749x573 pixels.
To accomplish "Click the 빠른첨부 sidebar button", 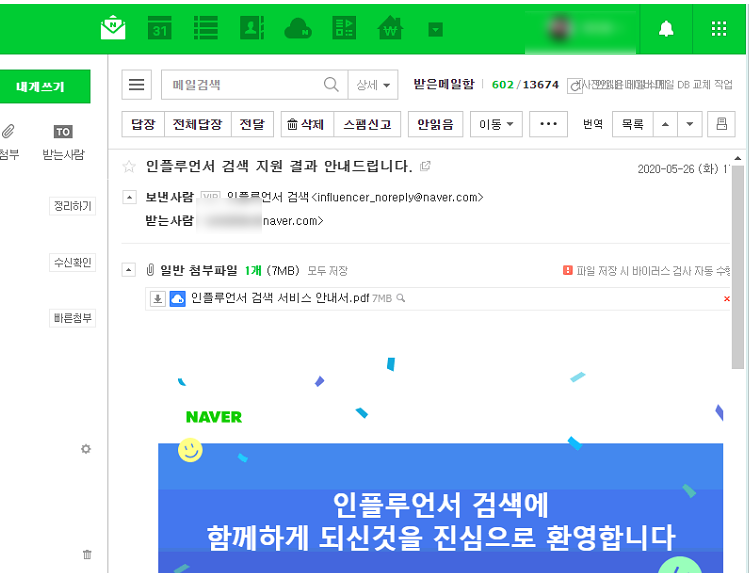I will click(73, 318).
